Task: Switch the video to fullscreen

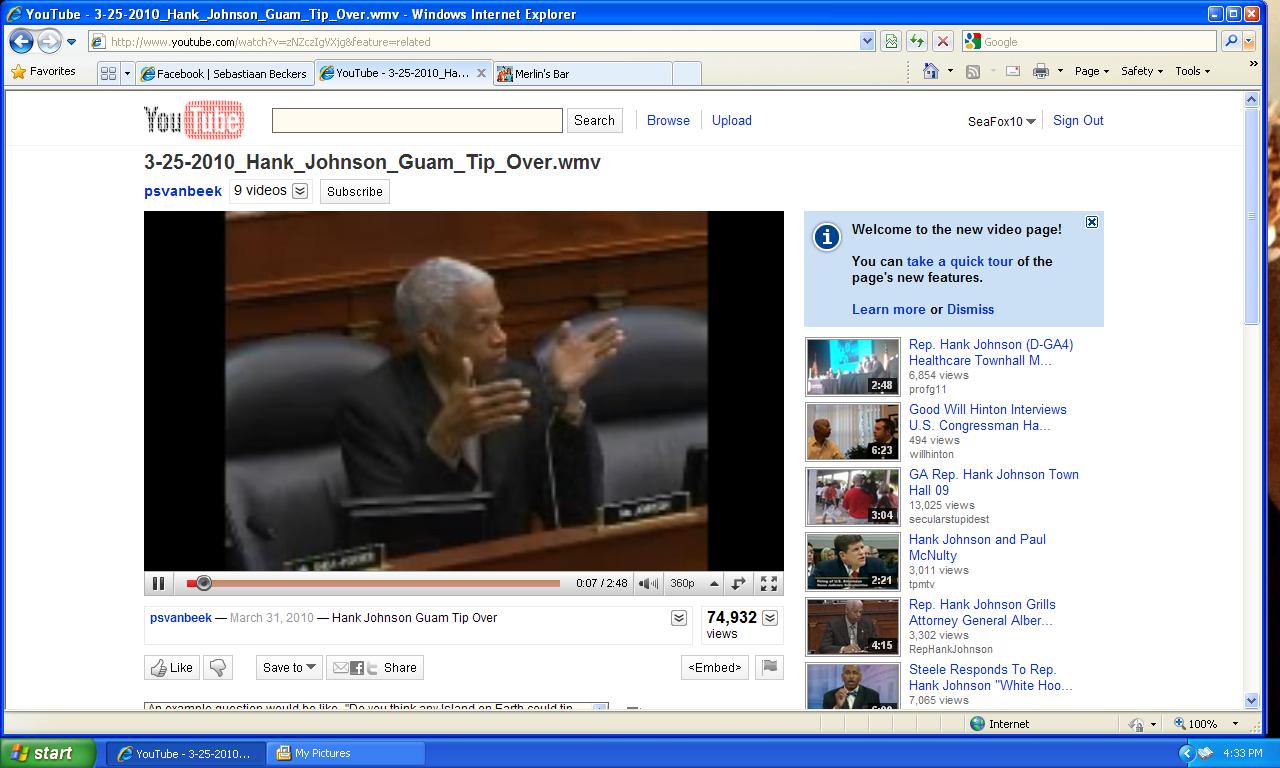Action: [769, 583]
